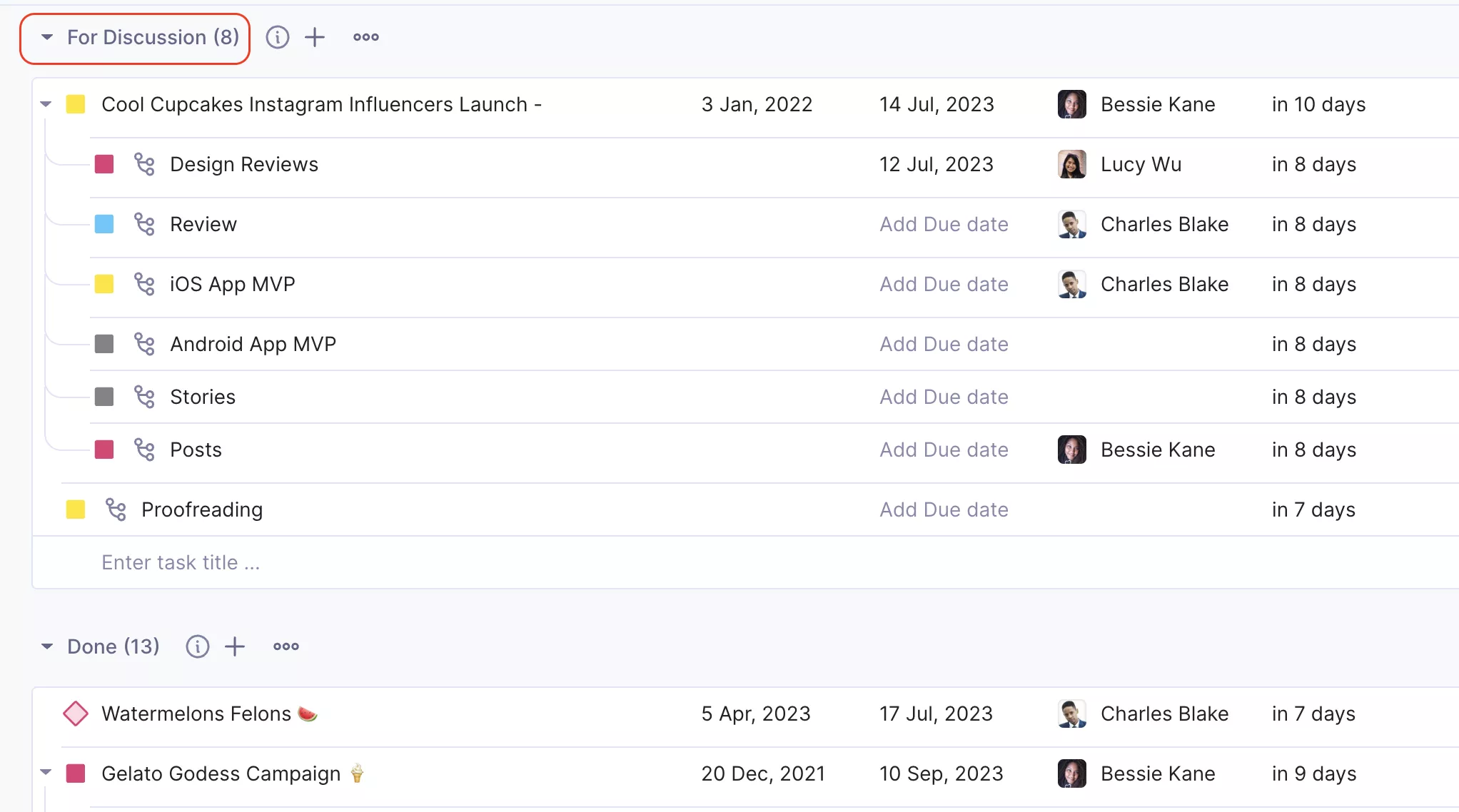1459x812 pixels.
Task: Open the Design Reviews task
Action: pyautogui.click(x=244, y=164)
